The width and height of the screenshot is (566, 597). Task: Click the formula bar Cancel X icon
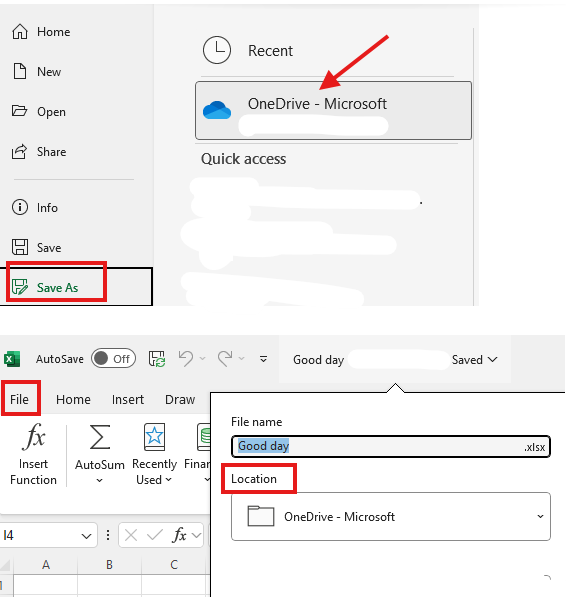[131, 535]
